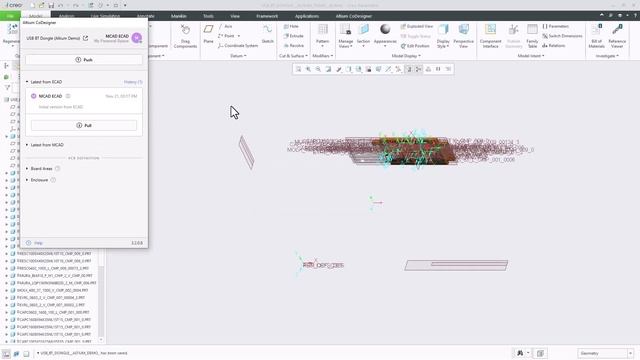Image resolution: width=640 pixels, height=360 pixels.
Task: Open the Modifiers group dropdown
Action: coord(322,56)
